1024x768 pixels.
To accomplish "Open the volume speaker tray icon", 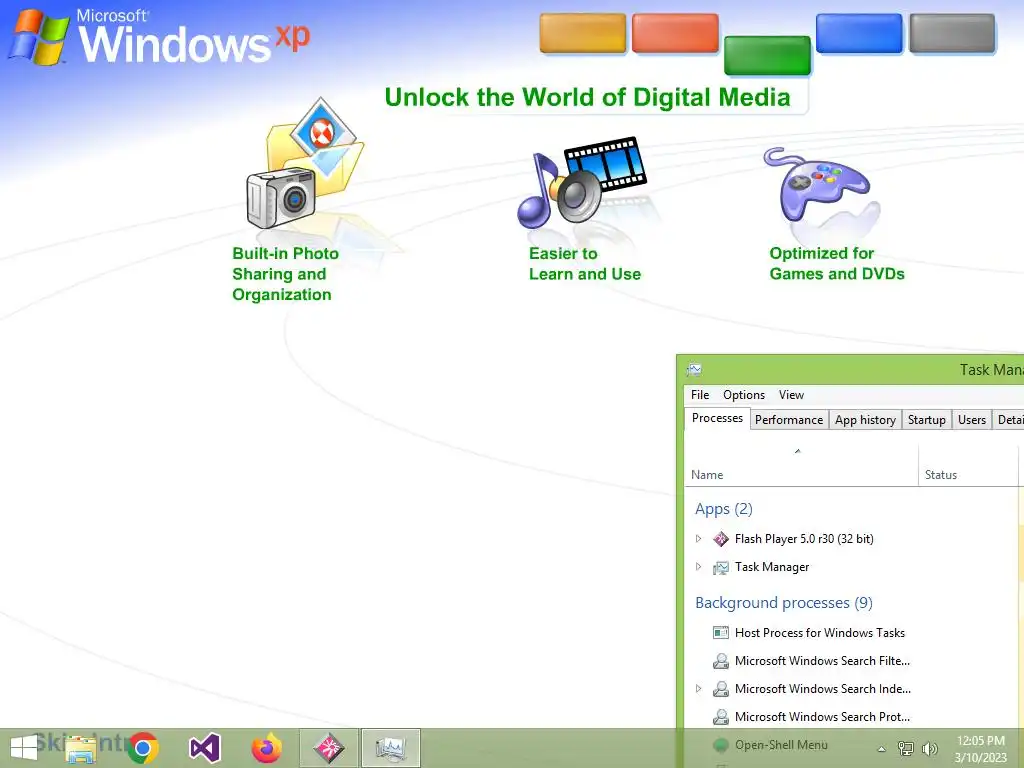I will point(929,748).
